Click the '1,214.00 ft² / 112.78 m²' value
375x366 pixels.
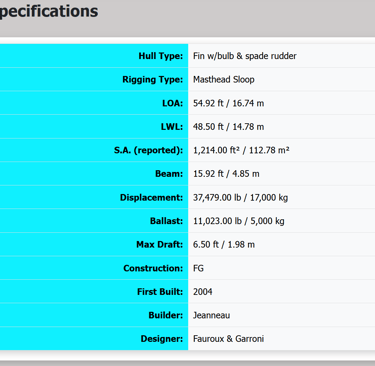click(241, 150)
